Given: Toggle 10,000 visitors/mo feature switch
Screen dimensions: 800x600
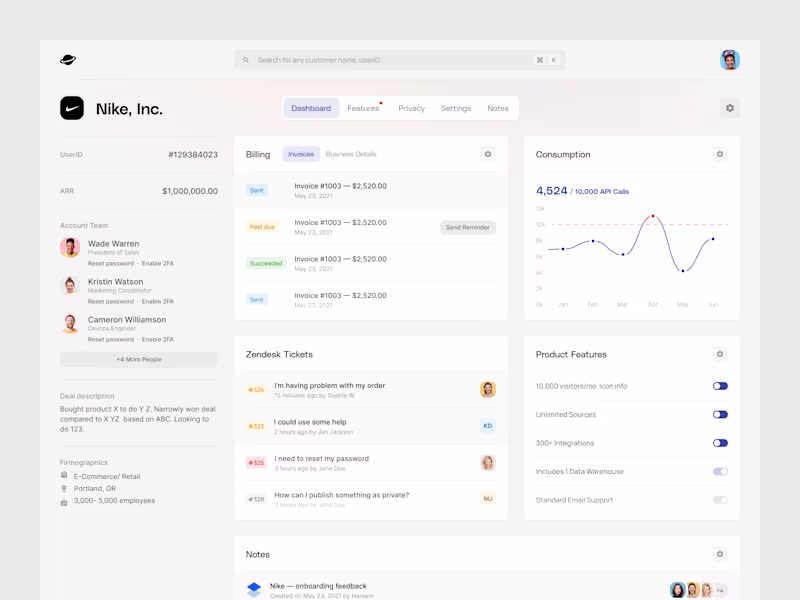Looking at the screenshot, I should point(720,386).
